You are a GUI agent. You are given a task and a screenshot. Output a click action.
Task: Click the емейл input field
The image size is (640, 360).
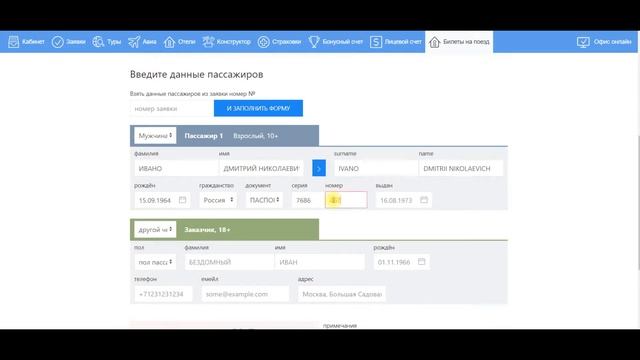245,294
